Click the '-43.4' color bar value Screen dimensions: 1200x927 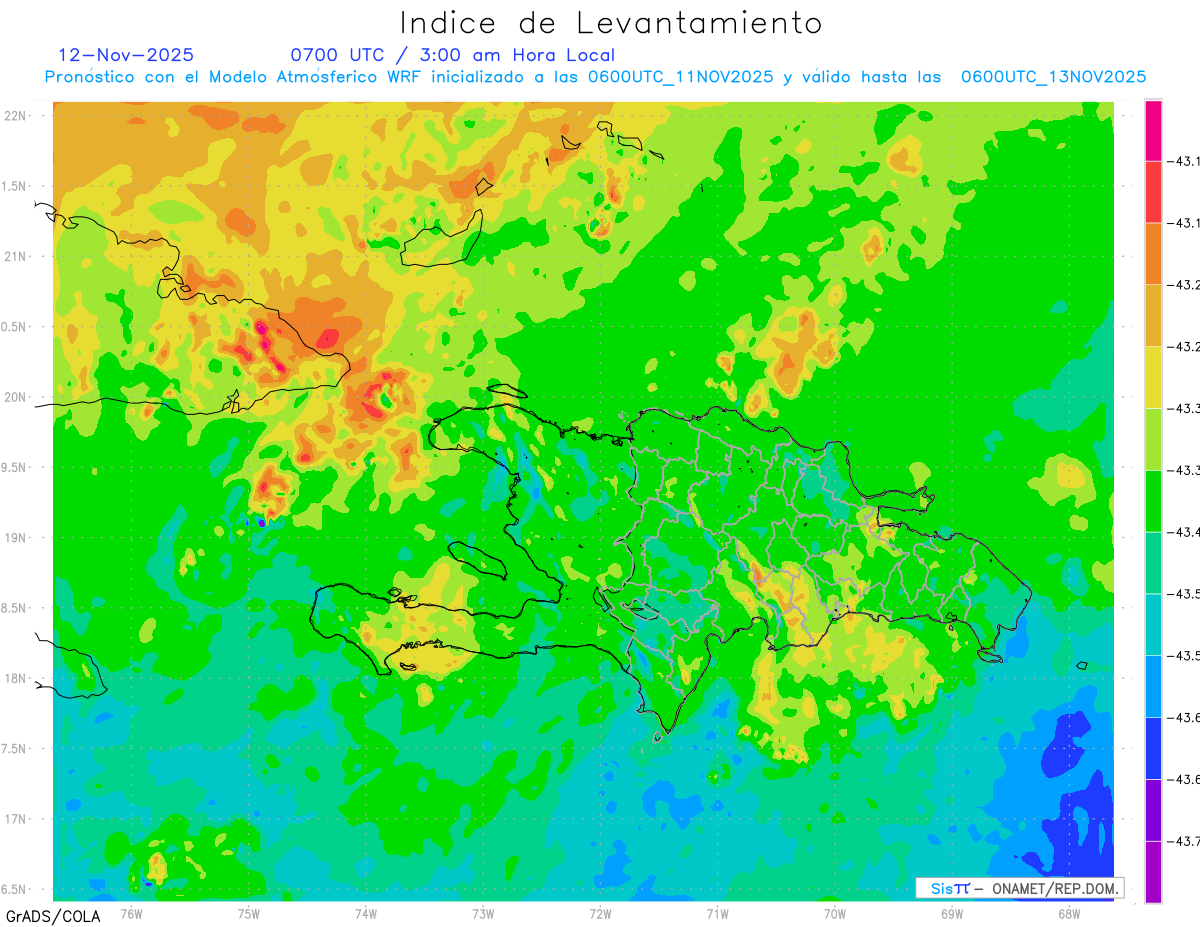point(1185,532)
